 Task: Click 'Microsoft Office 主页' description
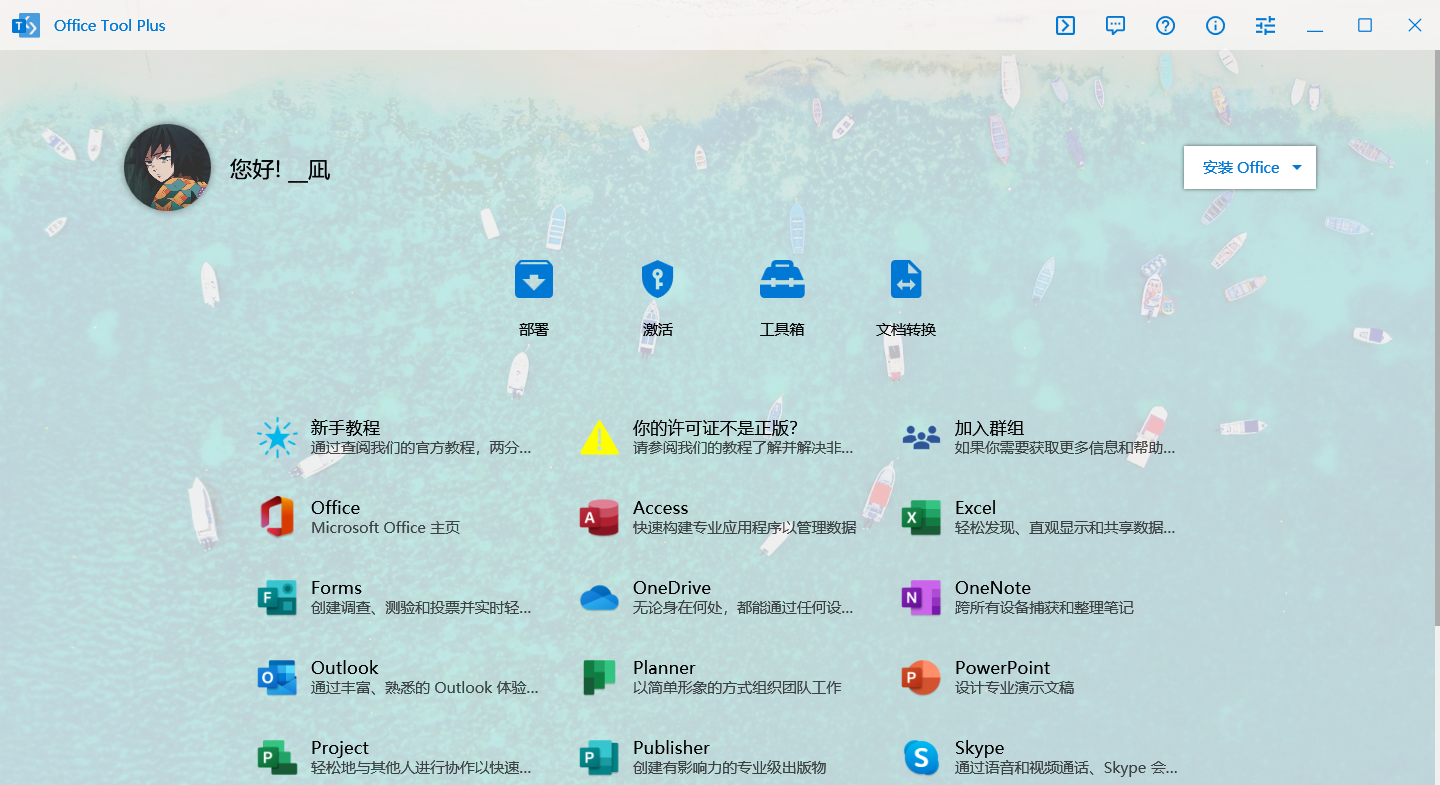pos(385,528)
